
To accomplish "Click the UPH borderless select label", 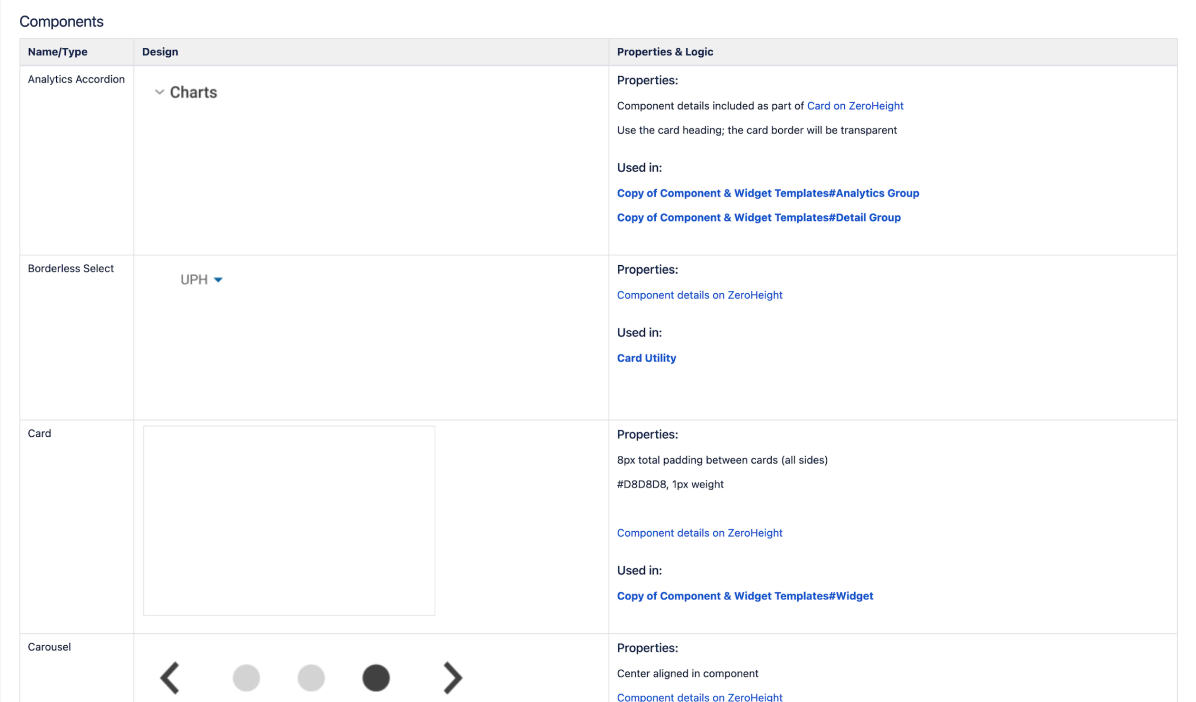I will coord(194,280).
